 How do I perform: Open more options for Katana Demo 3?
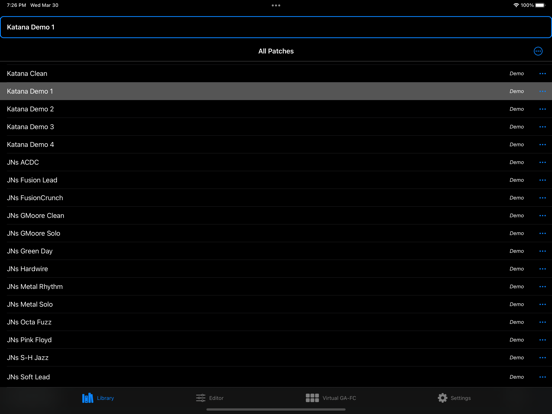tap(542, 127)
